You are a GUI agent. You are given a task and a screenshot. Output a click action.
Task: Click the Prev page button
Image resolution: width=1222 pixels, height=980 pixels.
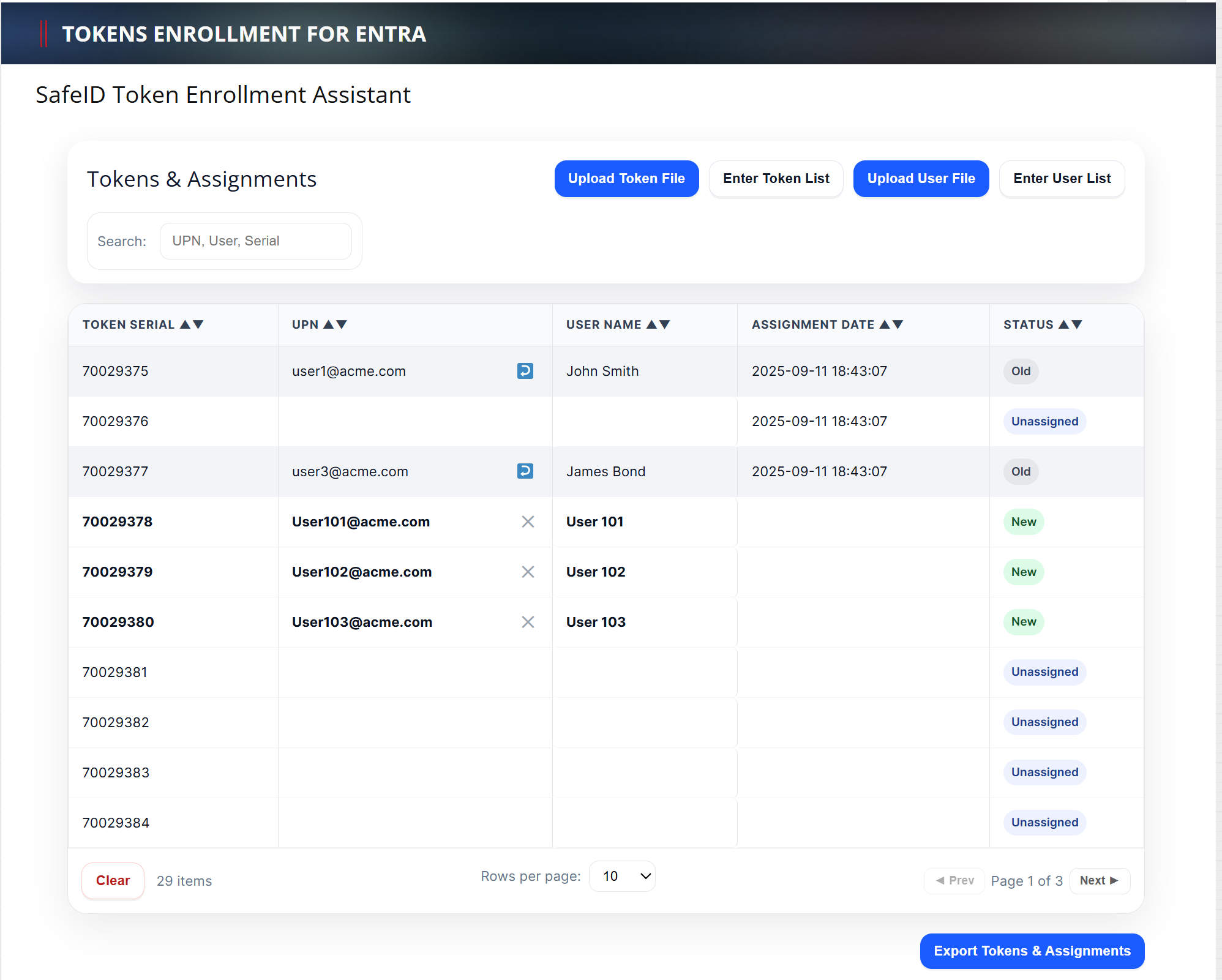tap(954, 881)
